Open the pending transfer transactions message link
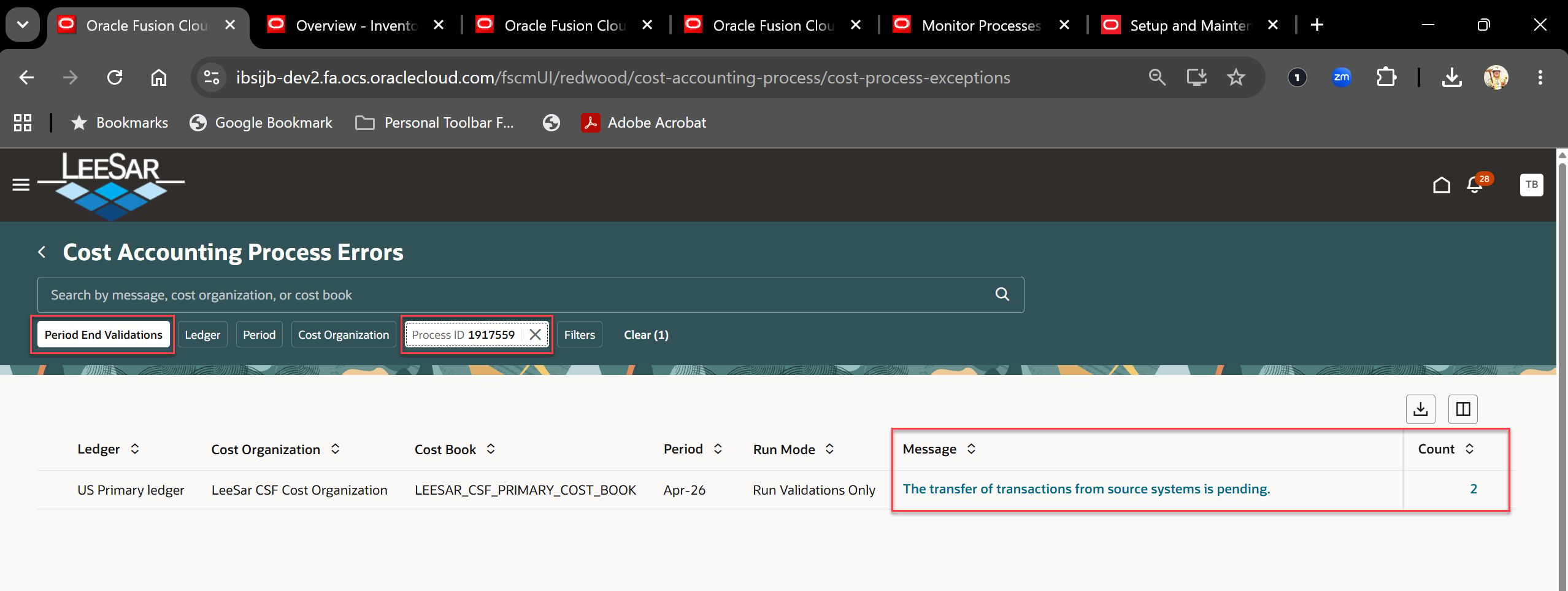1568x591 pixels. tap(1086, 489)
